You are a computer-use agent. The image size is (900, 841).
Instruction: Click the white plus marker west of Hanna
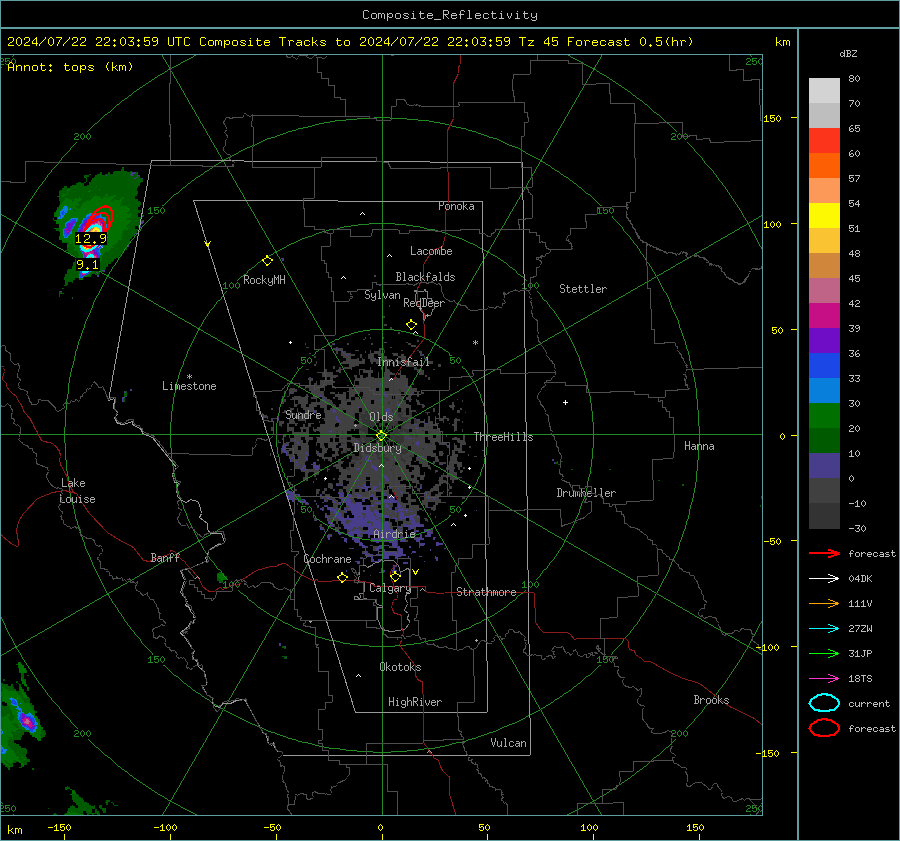(565, 402)
